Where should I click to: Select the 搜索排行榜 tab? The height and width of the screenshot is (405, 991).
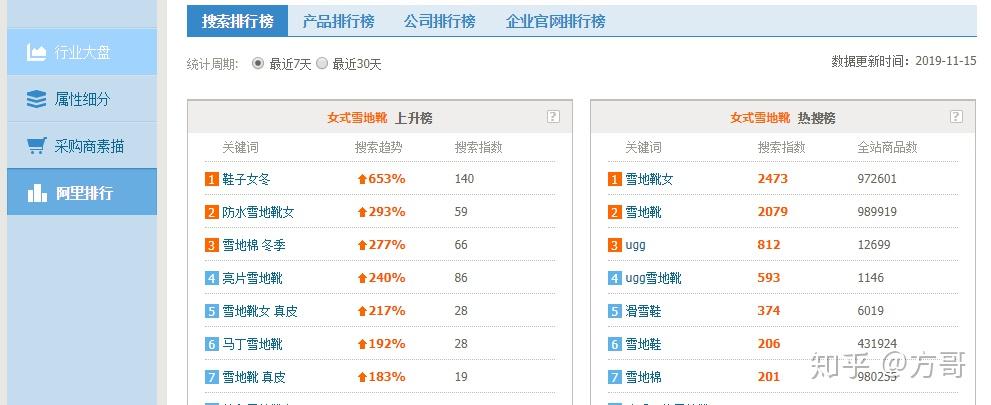(238, 21)
